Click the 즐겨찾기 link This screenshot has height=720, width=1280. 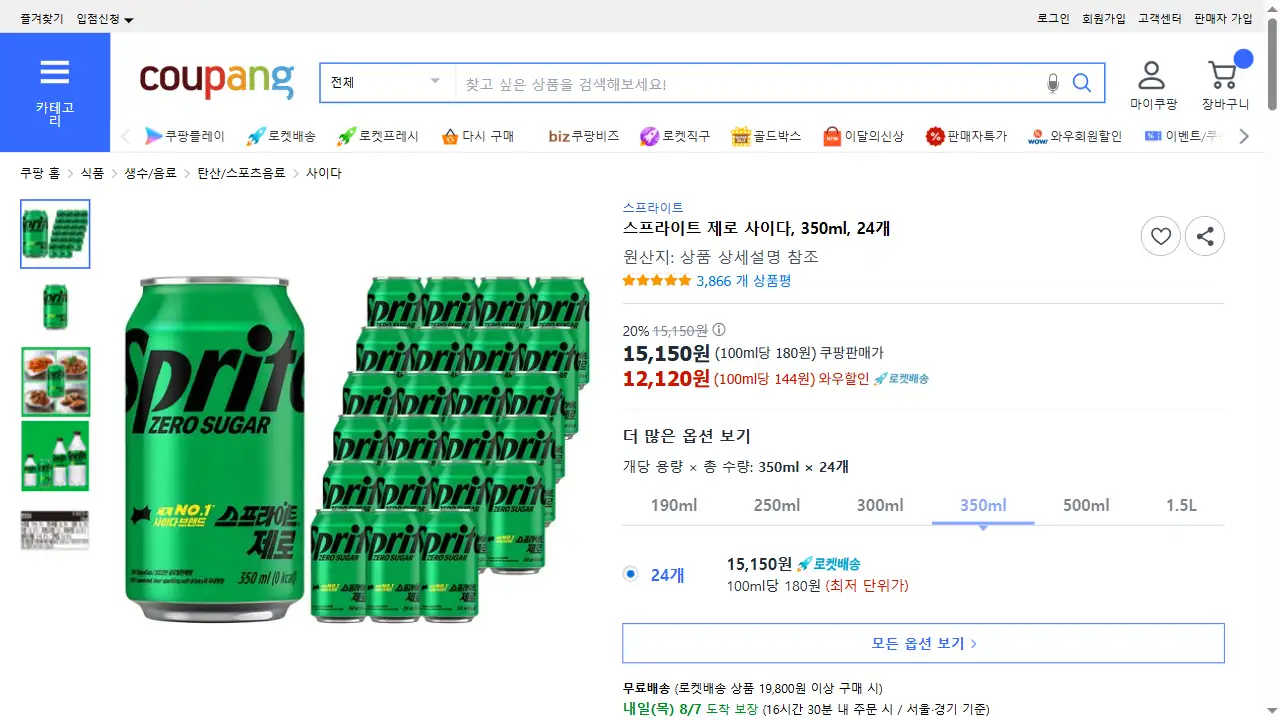point(41,19)
